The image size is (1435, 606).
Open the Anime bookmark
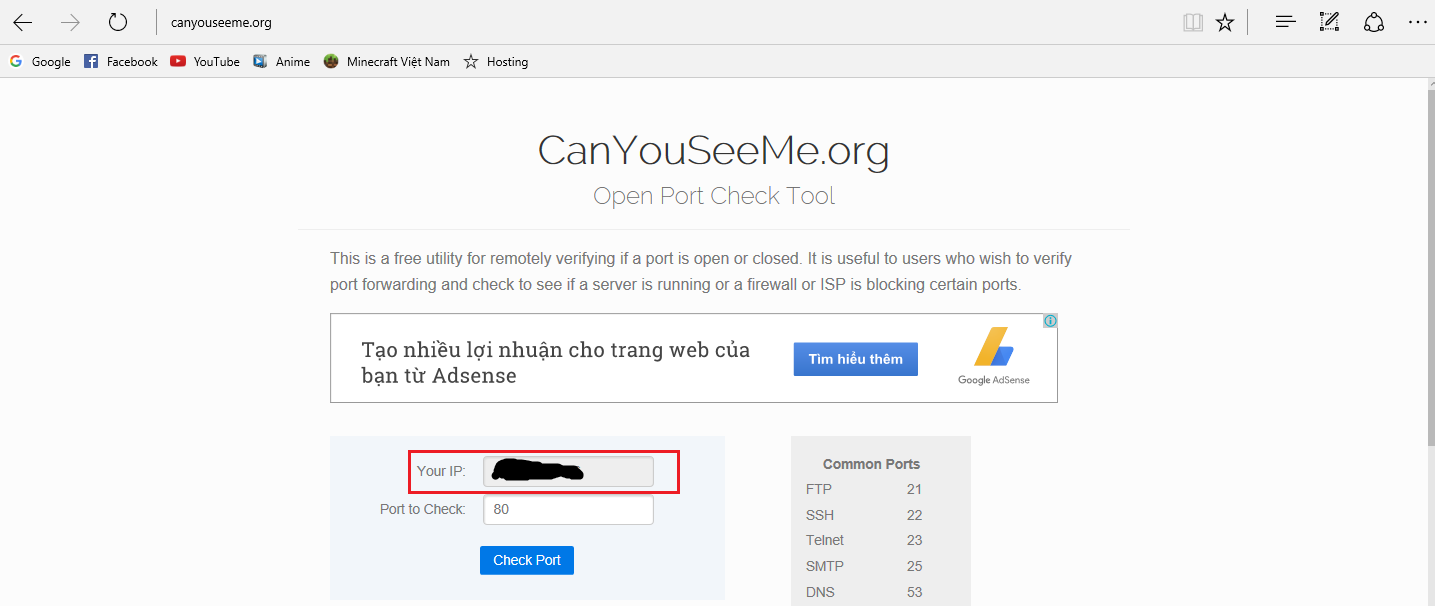coord(282,61)
